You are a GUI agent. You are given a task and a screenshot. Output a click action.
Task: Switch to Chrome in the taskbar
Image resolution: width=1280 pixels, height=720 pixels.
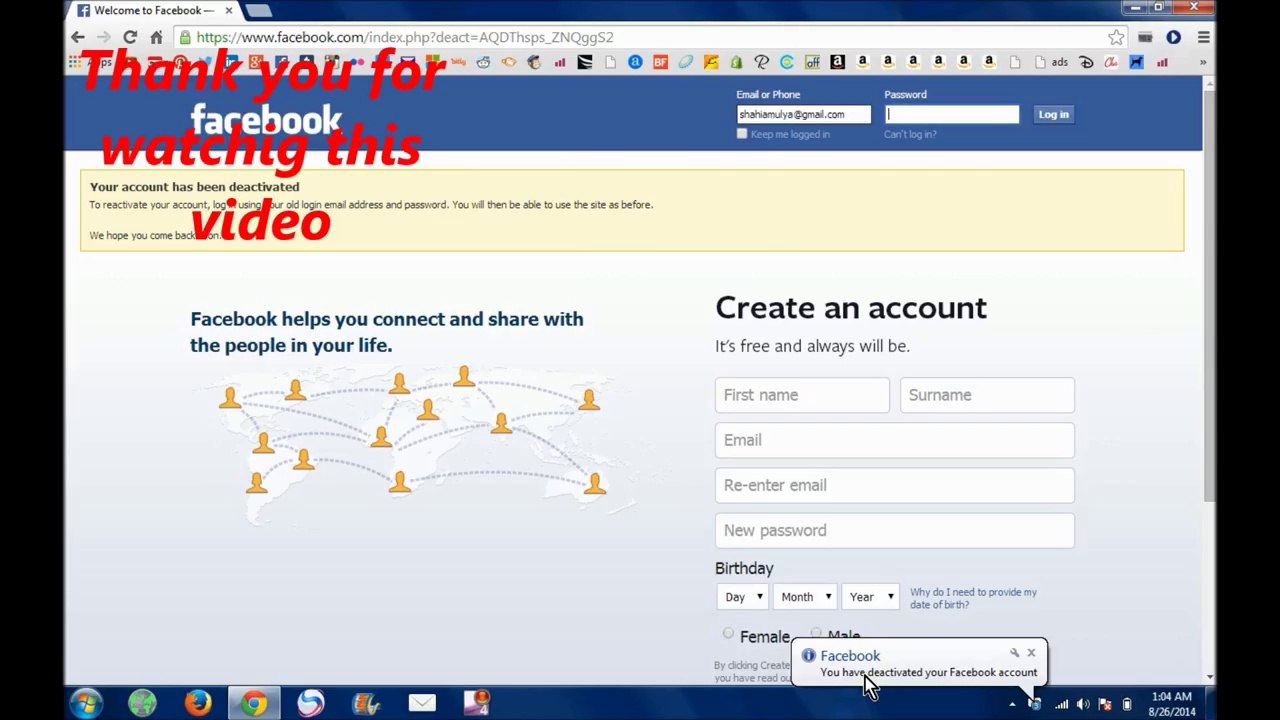(254, 703)
